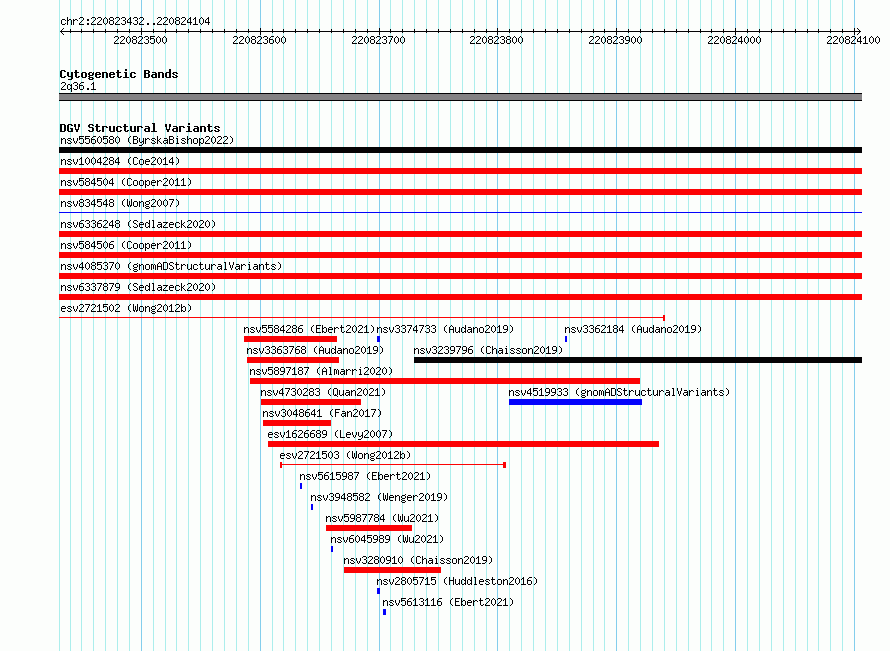Select the red nsv3048641 Fan2017 bar
The image size is (890, 651).
click(297, 423)
